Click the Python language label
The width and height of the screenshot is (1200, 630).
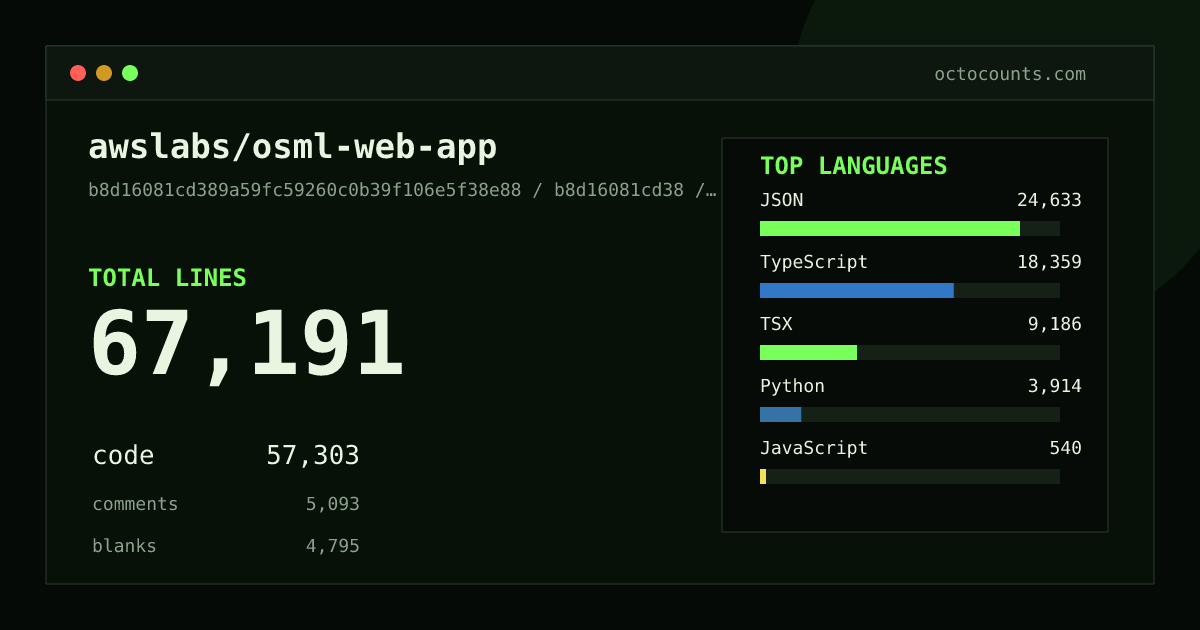pyautogui.click(x=792, y=386)
